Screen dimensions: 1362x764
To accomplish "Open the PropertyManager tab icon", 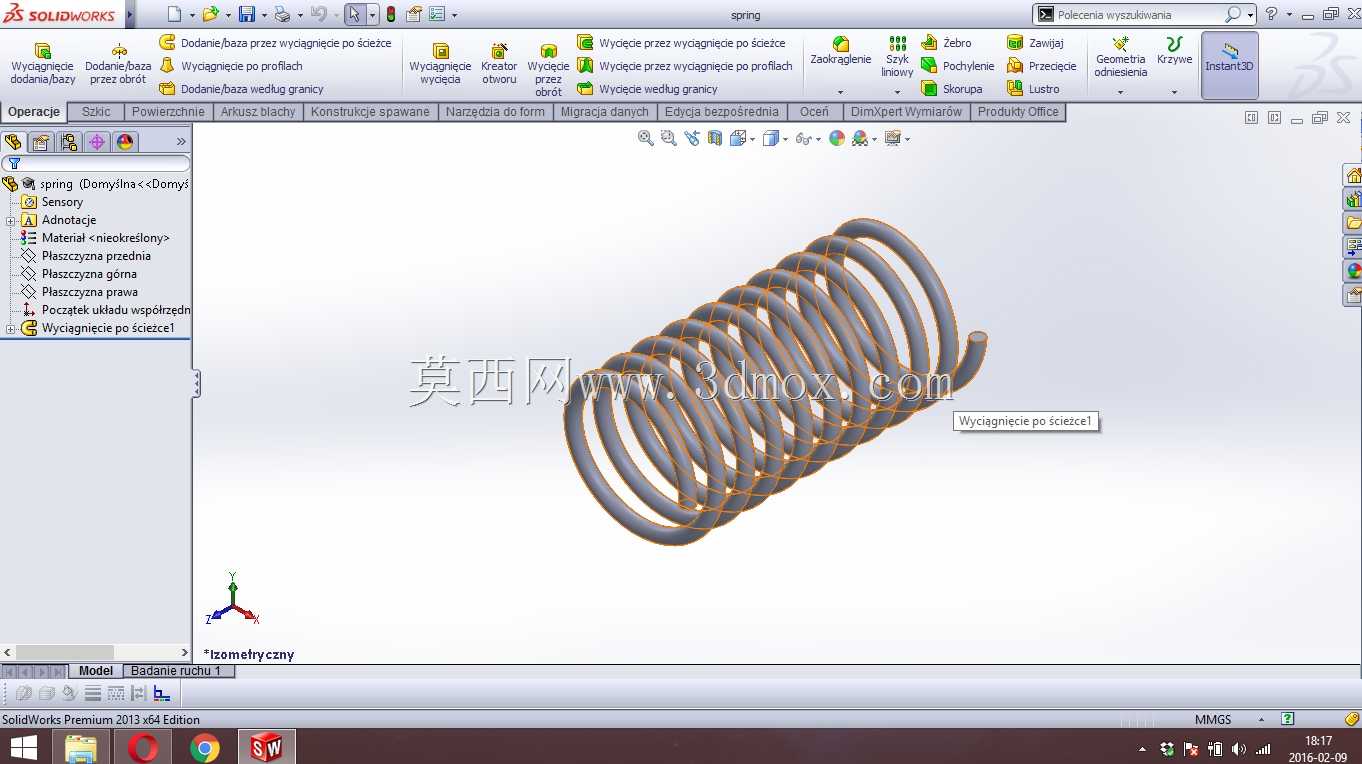I will [41, 142].
